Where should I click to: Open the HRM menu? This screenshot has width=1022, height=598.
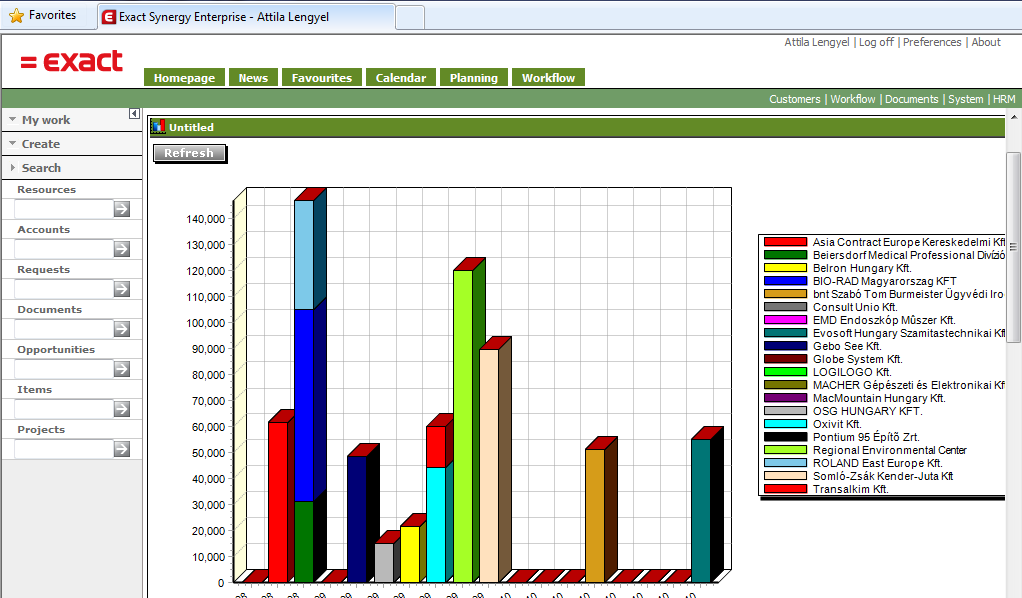pyautogui.click(x=1004, y=99)
